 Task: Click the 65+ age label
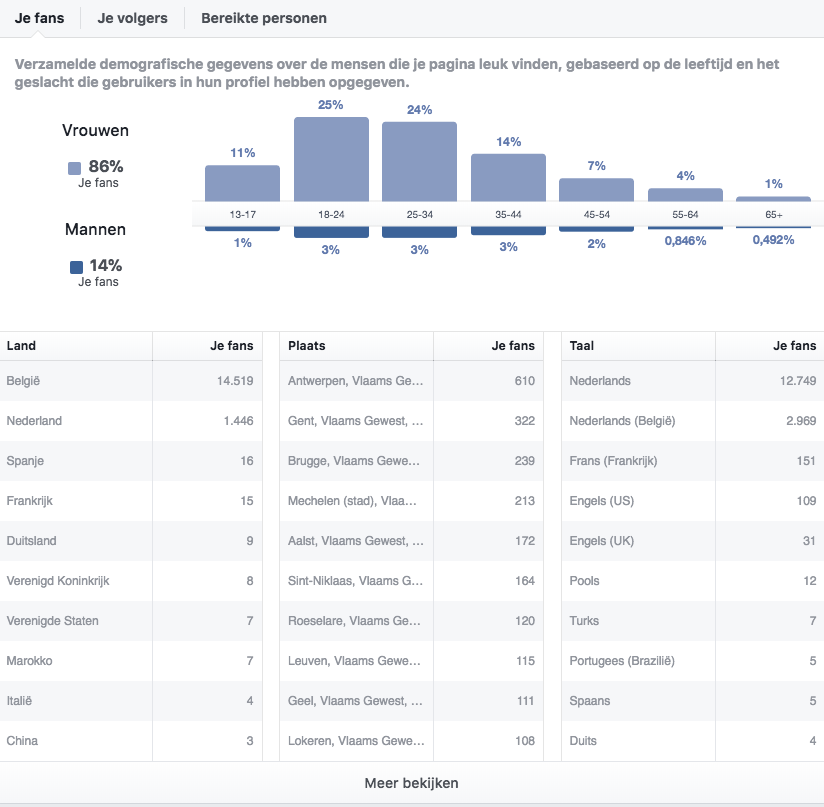tap(774, 214)
